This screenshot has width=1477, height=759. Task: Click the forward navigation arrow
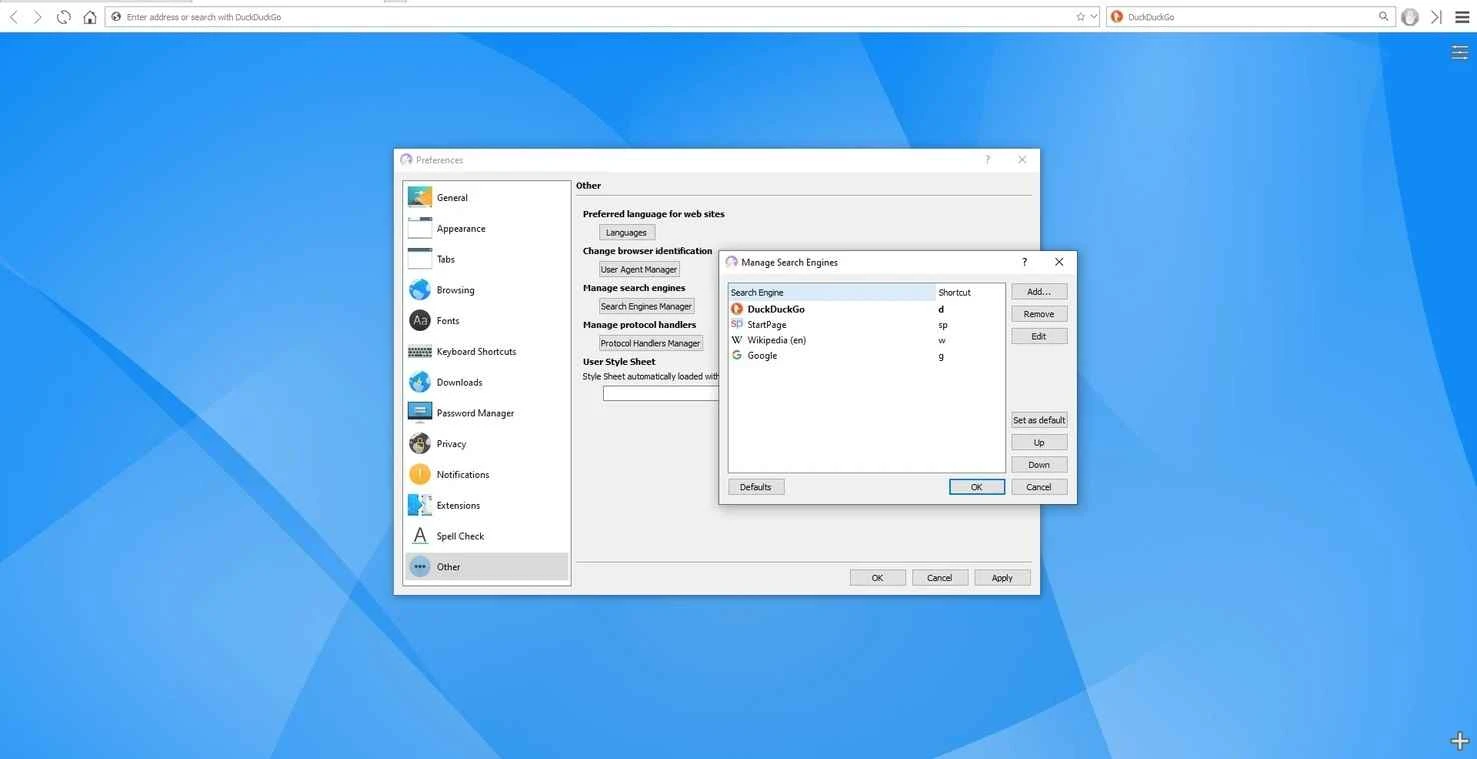pos(38,17)
